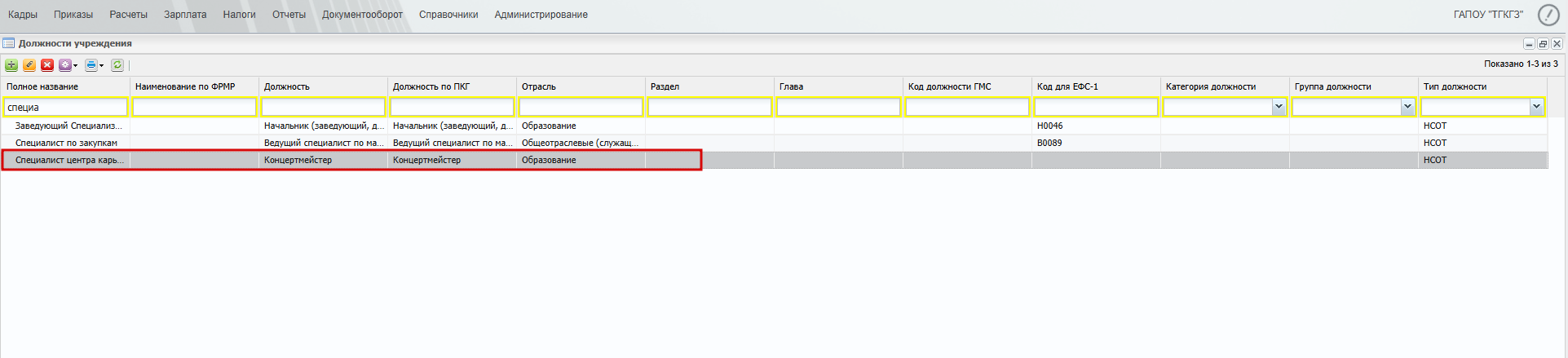Click Полное название filter field containing специа

point(65,107)
